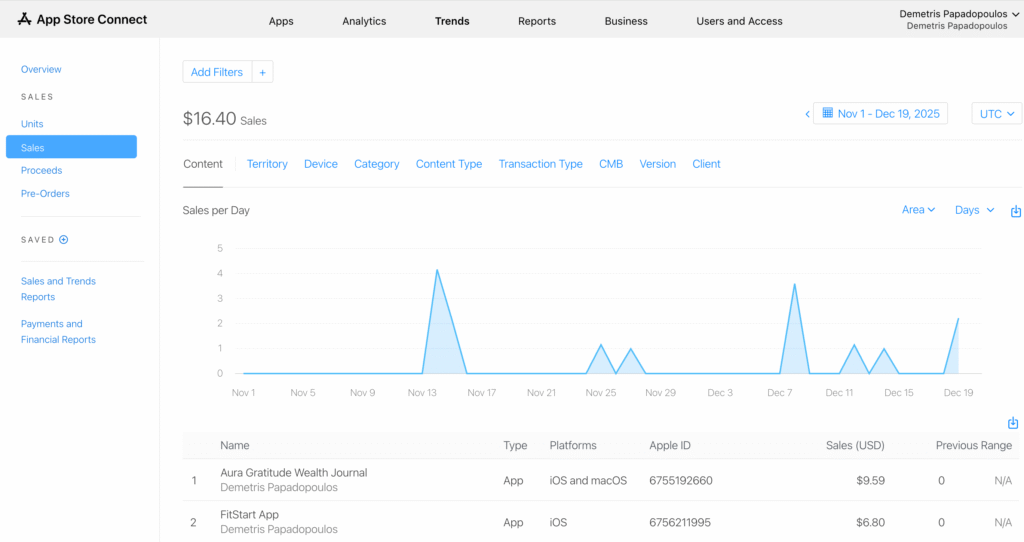Open the Area chart type dropdown

918,210
